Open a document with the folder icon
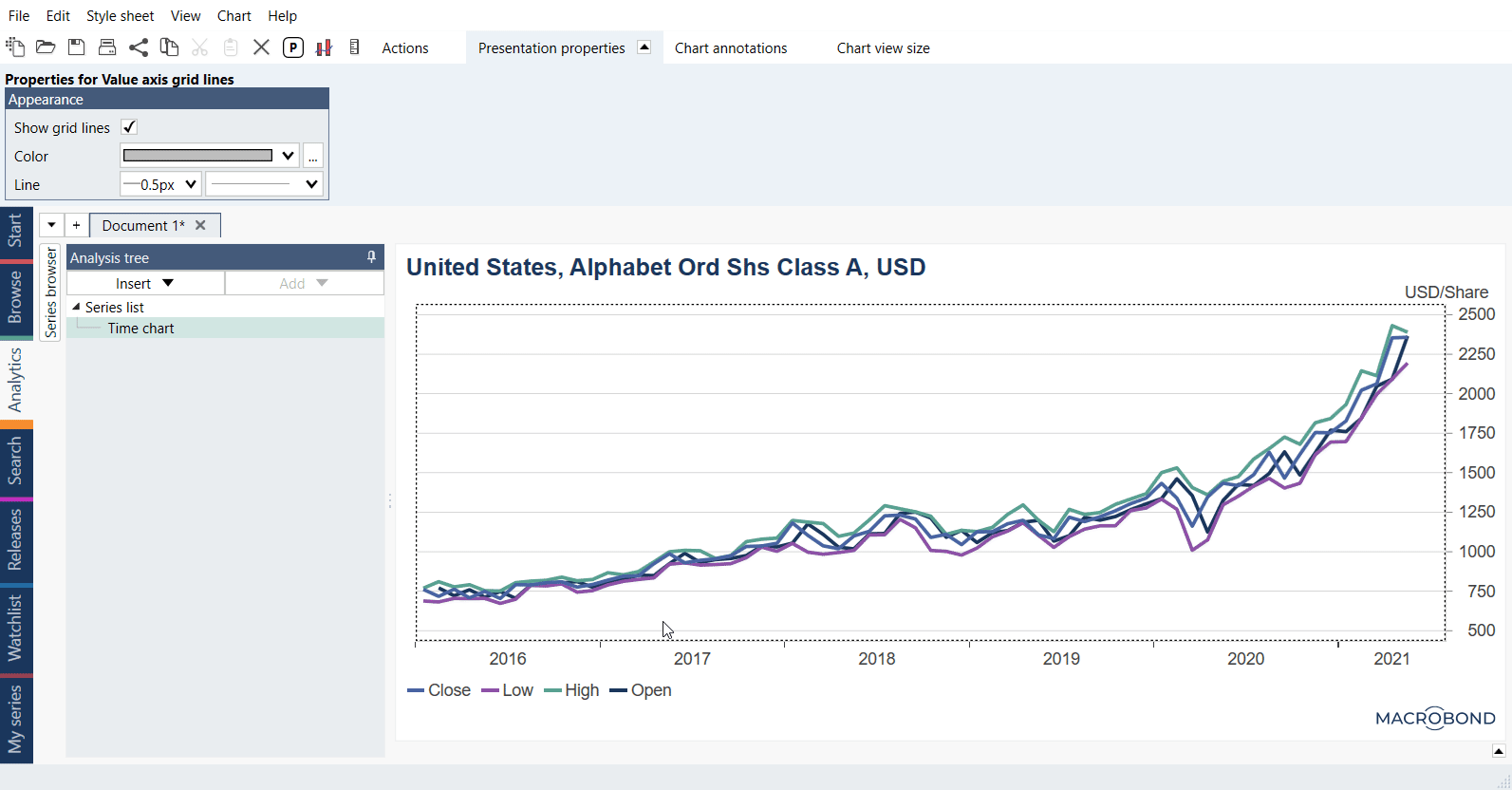 tap(46, 47)
